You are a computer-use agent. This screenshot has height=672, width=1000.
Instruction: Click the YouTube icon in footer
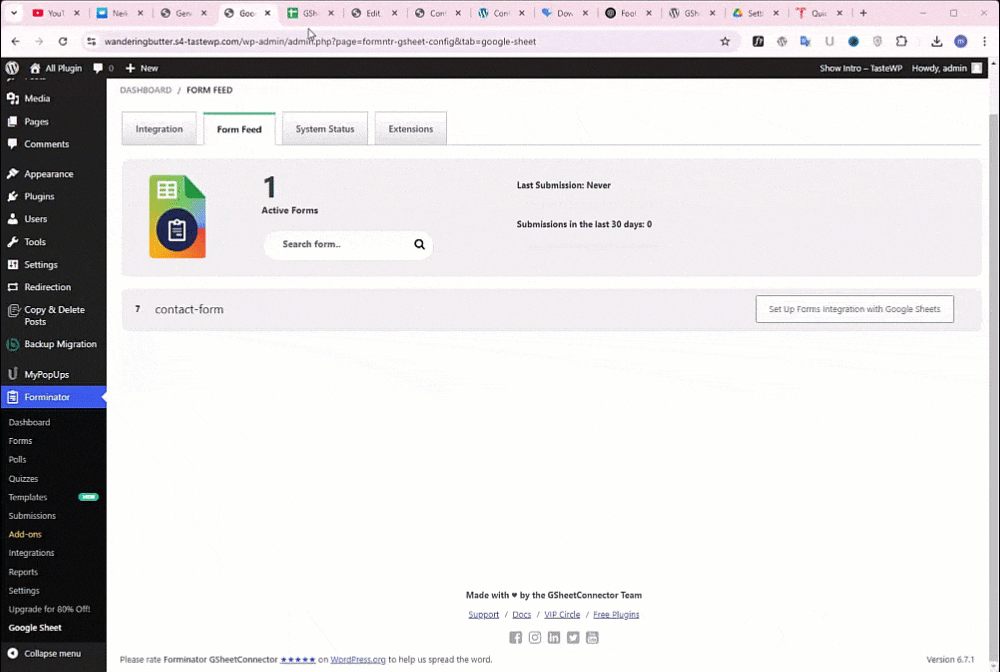click(592, 638)
